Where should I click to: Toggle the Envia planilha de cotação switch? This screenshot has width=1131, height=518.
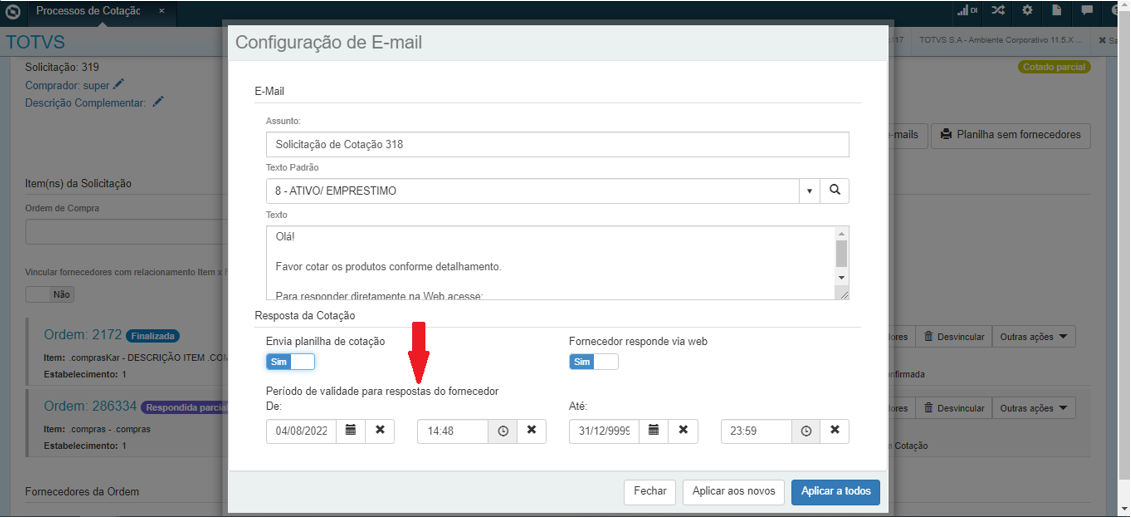coord(290,361)
